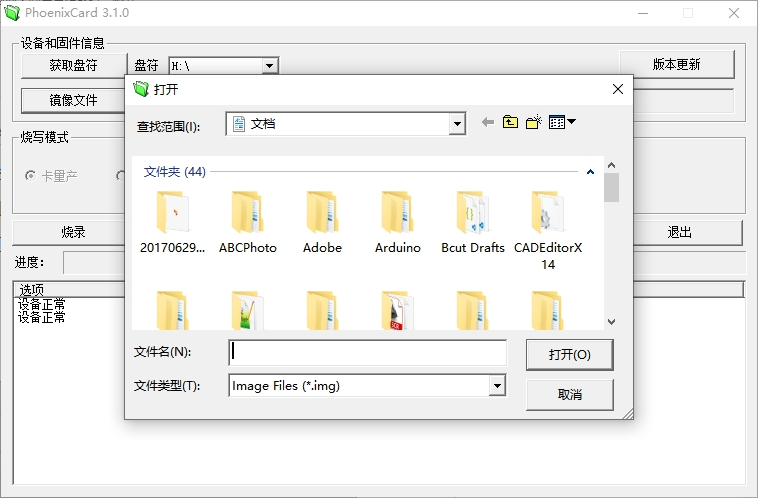
Task: Expand the 查找范围 文档 dropdown
Action: coord(457,124)
